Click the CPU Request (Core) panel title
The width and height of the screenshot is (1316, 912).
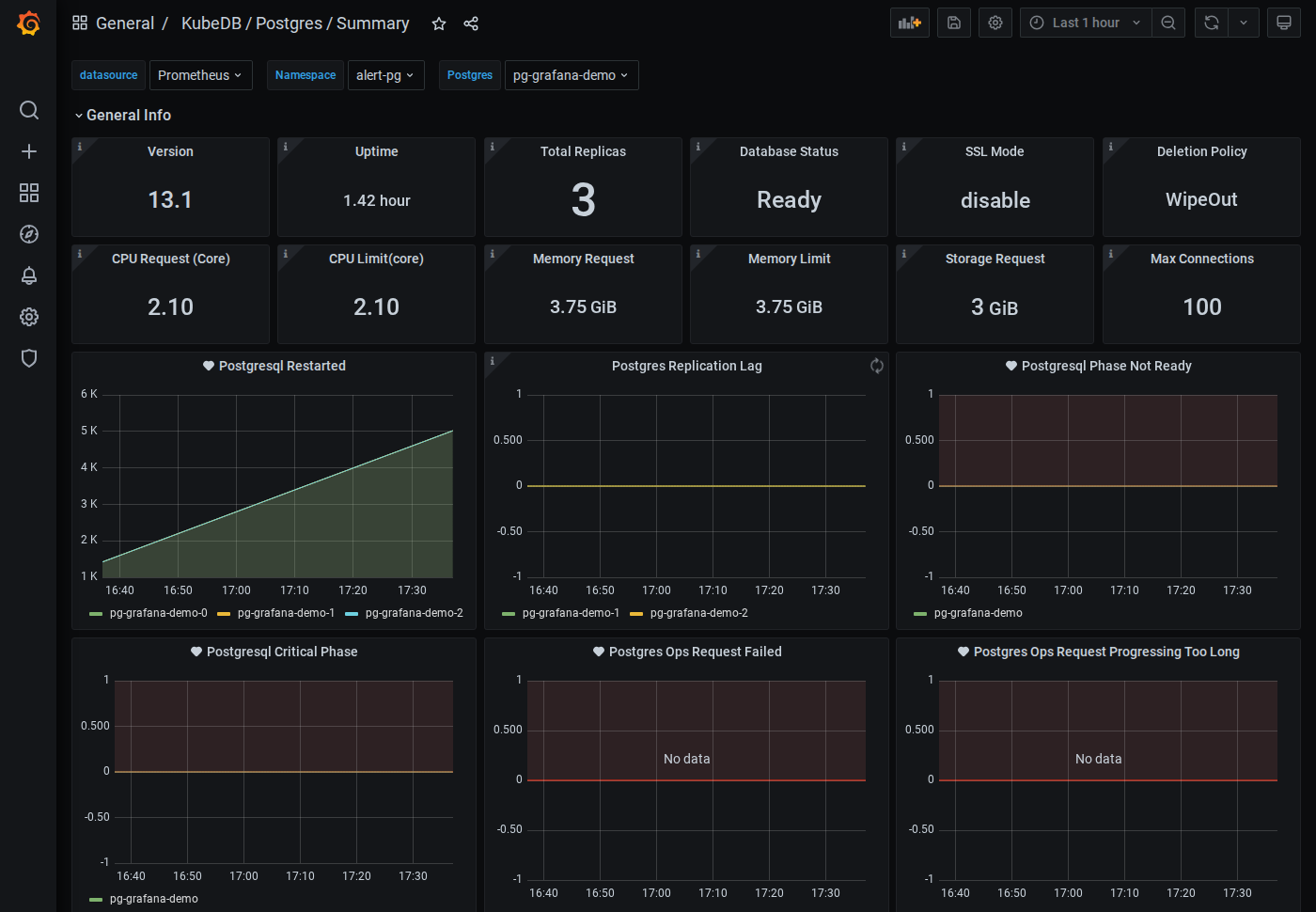pyautogui.click(x=171, y=259)
